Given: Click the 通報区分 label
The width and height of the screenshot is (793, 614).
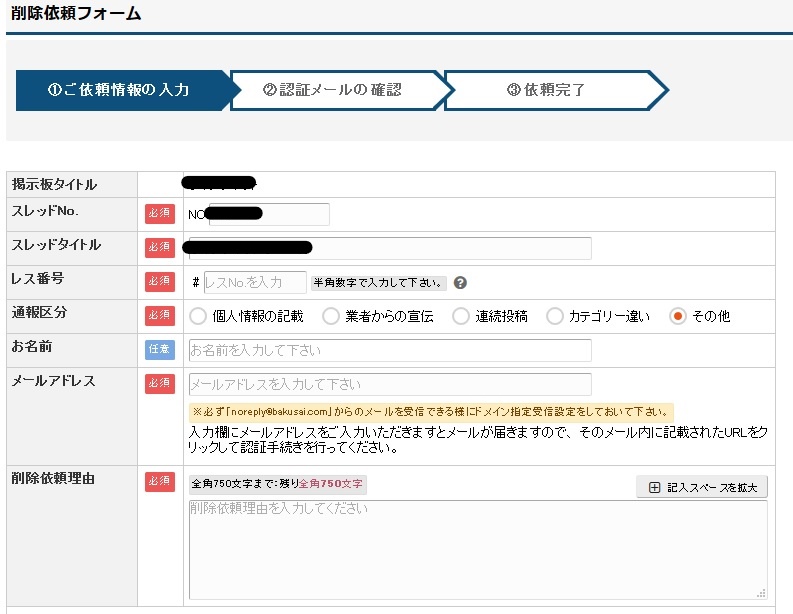Looking at the screenshot, I should coord(39,313).
